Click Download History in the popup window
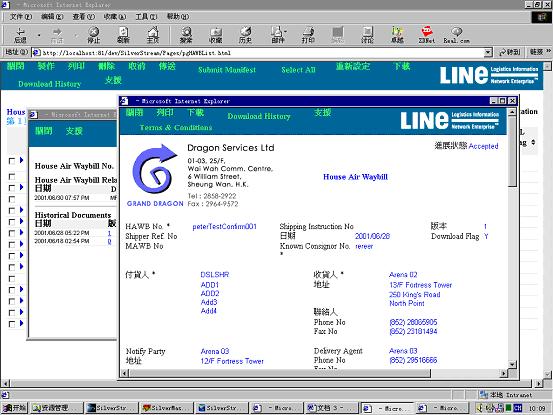 pyautogui.click(x=259, y=116)
